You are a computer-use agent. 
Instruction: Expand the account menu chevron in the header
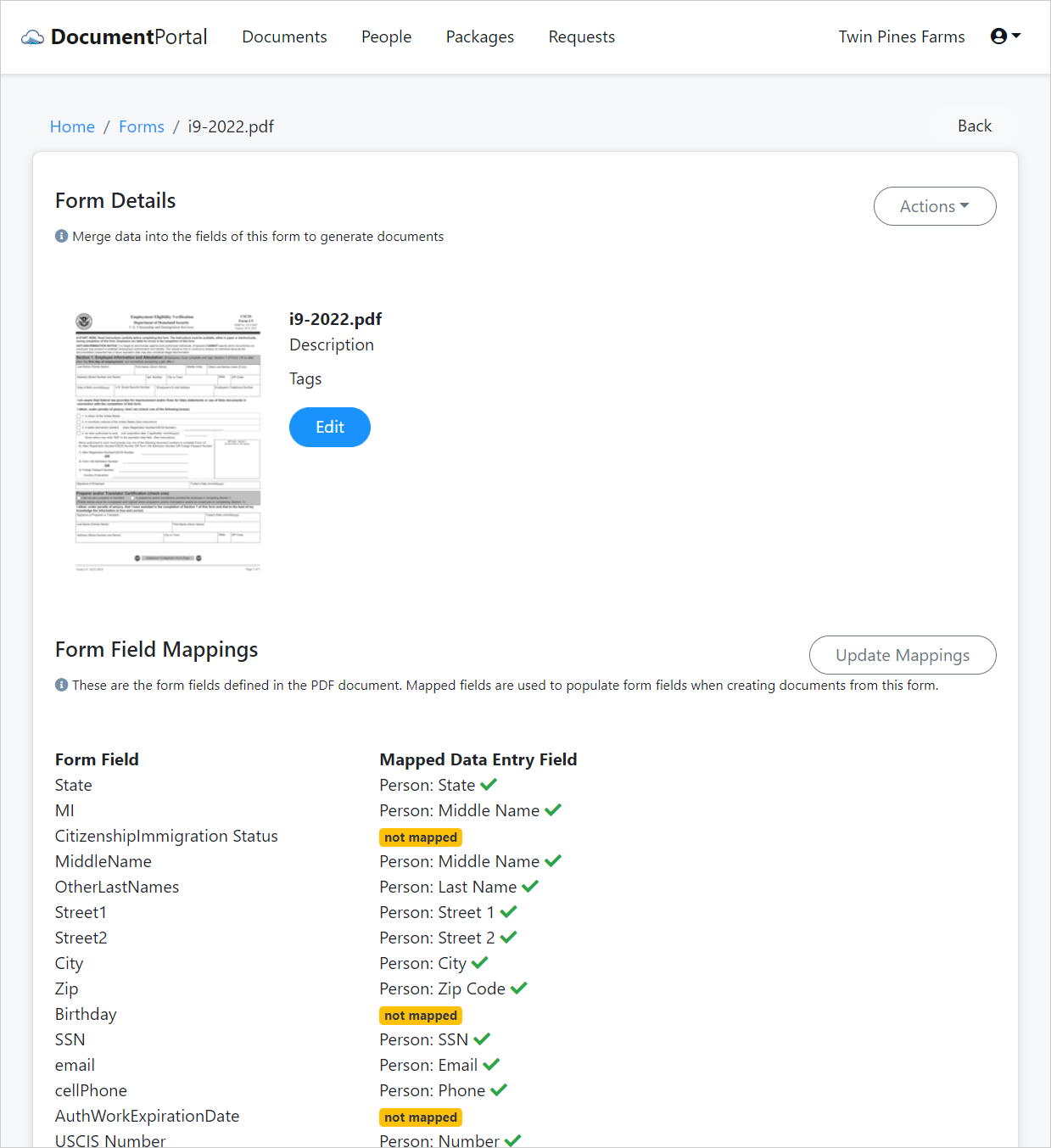1017,36
